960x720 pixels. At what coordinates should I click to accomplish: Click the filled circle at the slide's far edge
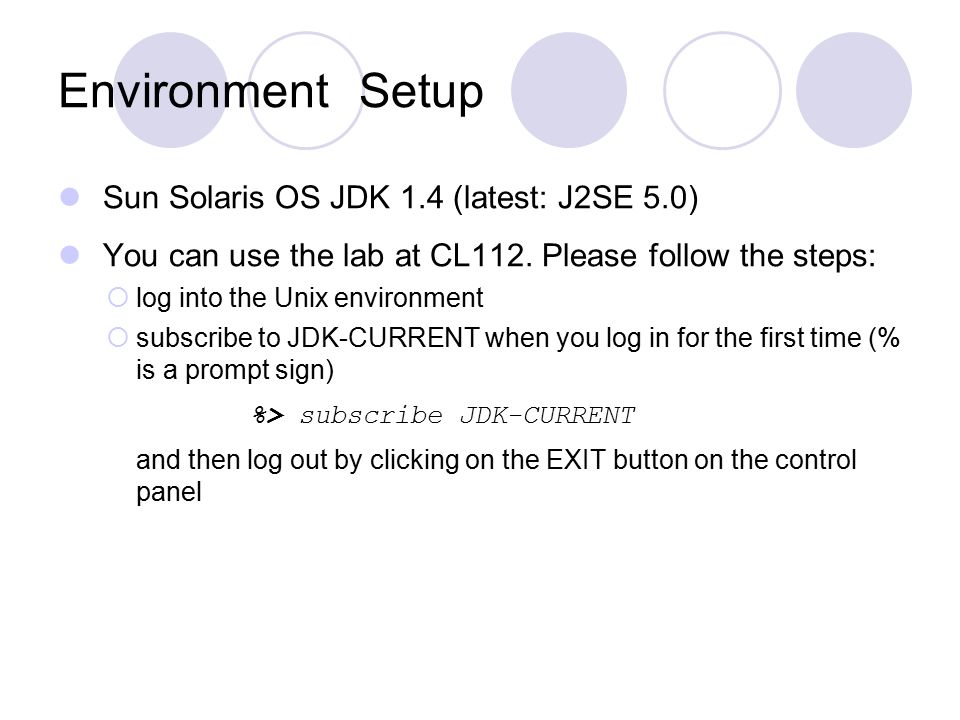click(x=854, y=90)
